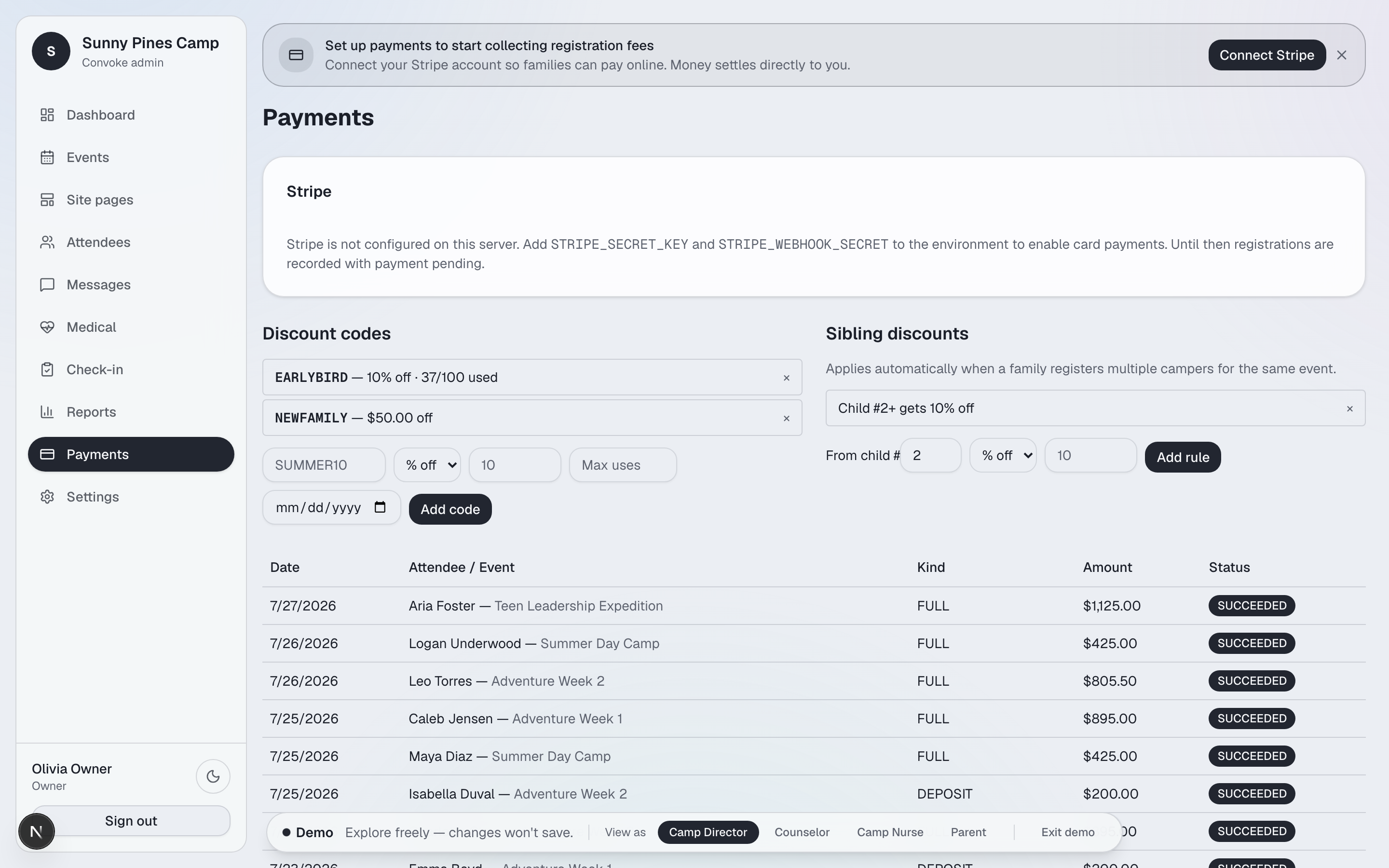Click the Max uses field

click(x=623, y=465)
